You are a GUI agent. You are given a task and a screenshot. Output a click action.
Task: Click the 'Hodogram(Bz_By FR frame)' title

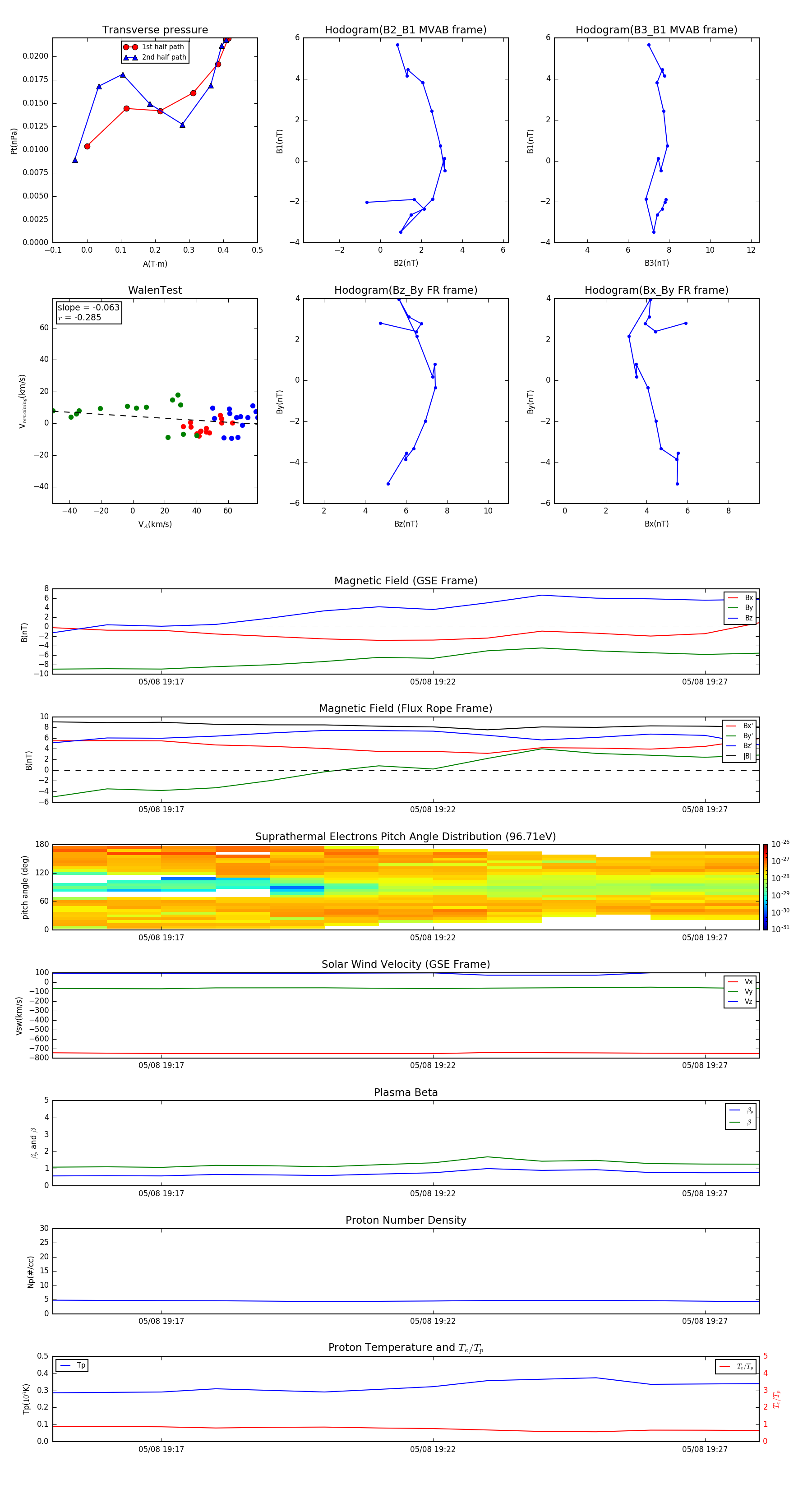coord(406,290)
